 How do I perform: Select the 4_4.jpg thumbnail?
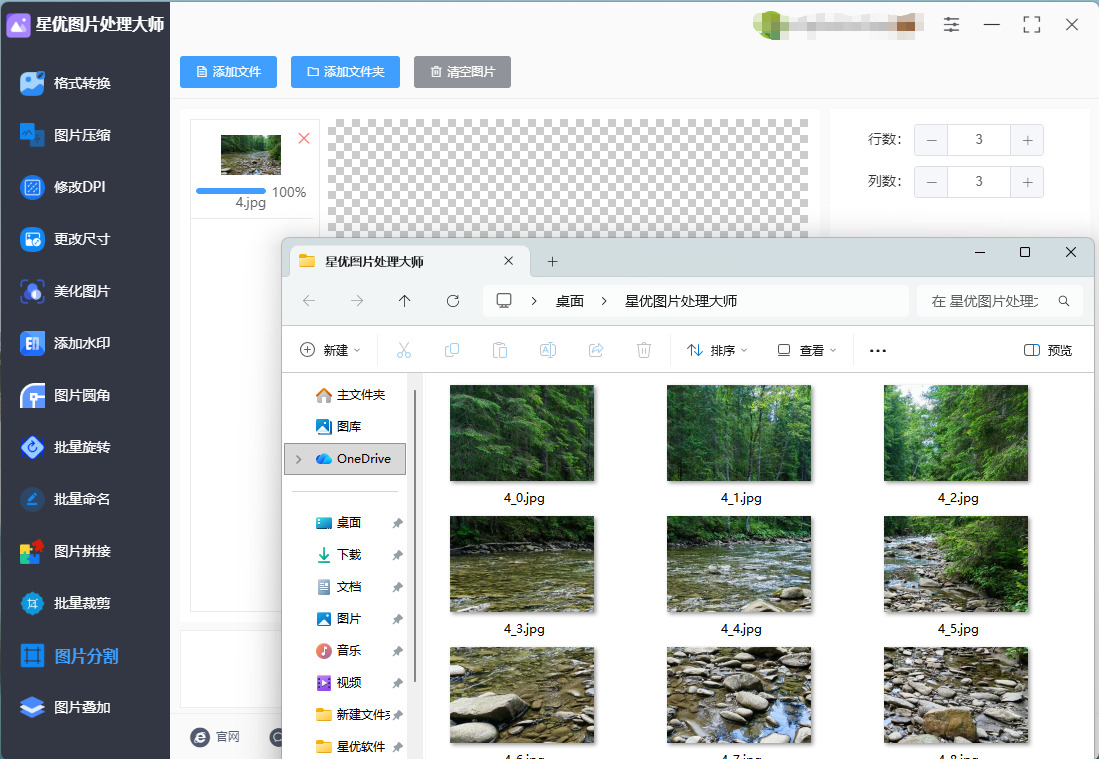coord(739,564)
